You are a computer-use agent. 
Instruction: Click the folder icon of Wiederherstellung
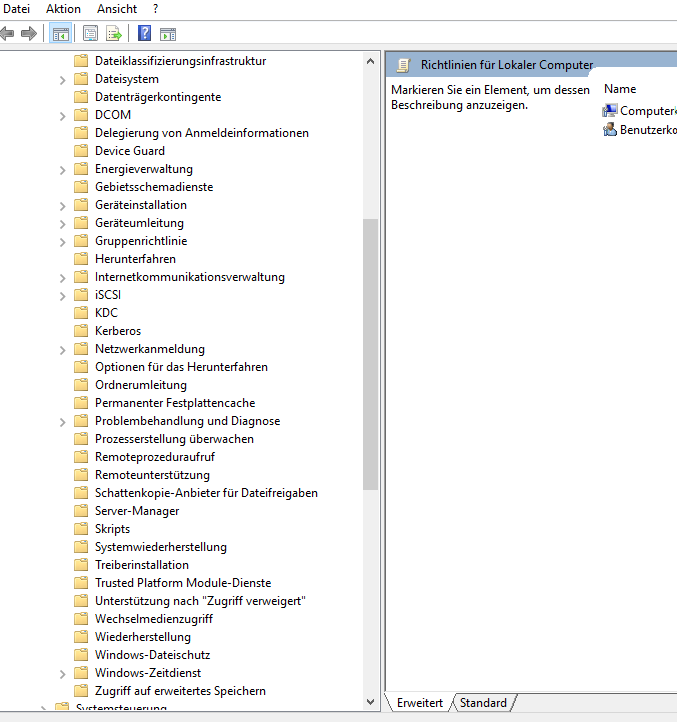click(x=81, y=637)
